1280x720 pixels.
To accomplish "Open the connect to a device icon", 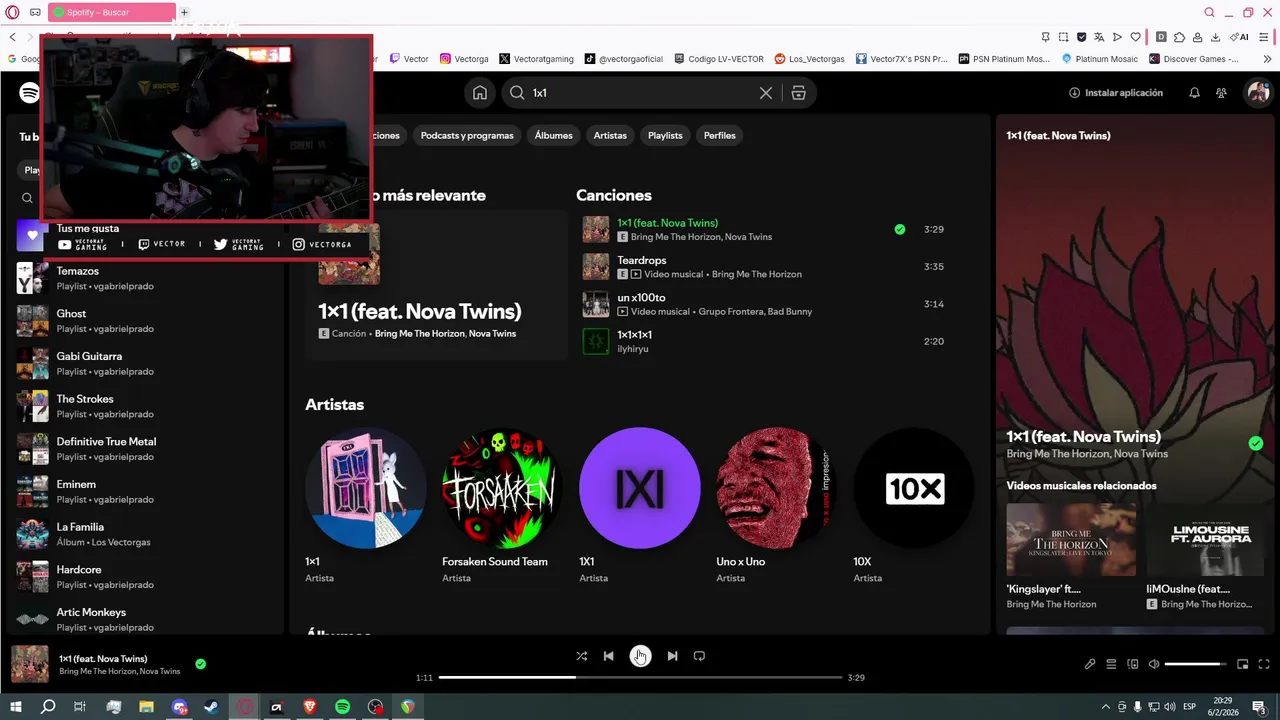I will click(x=1133, y=664).
